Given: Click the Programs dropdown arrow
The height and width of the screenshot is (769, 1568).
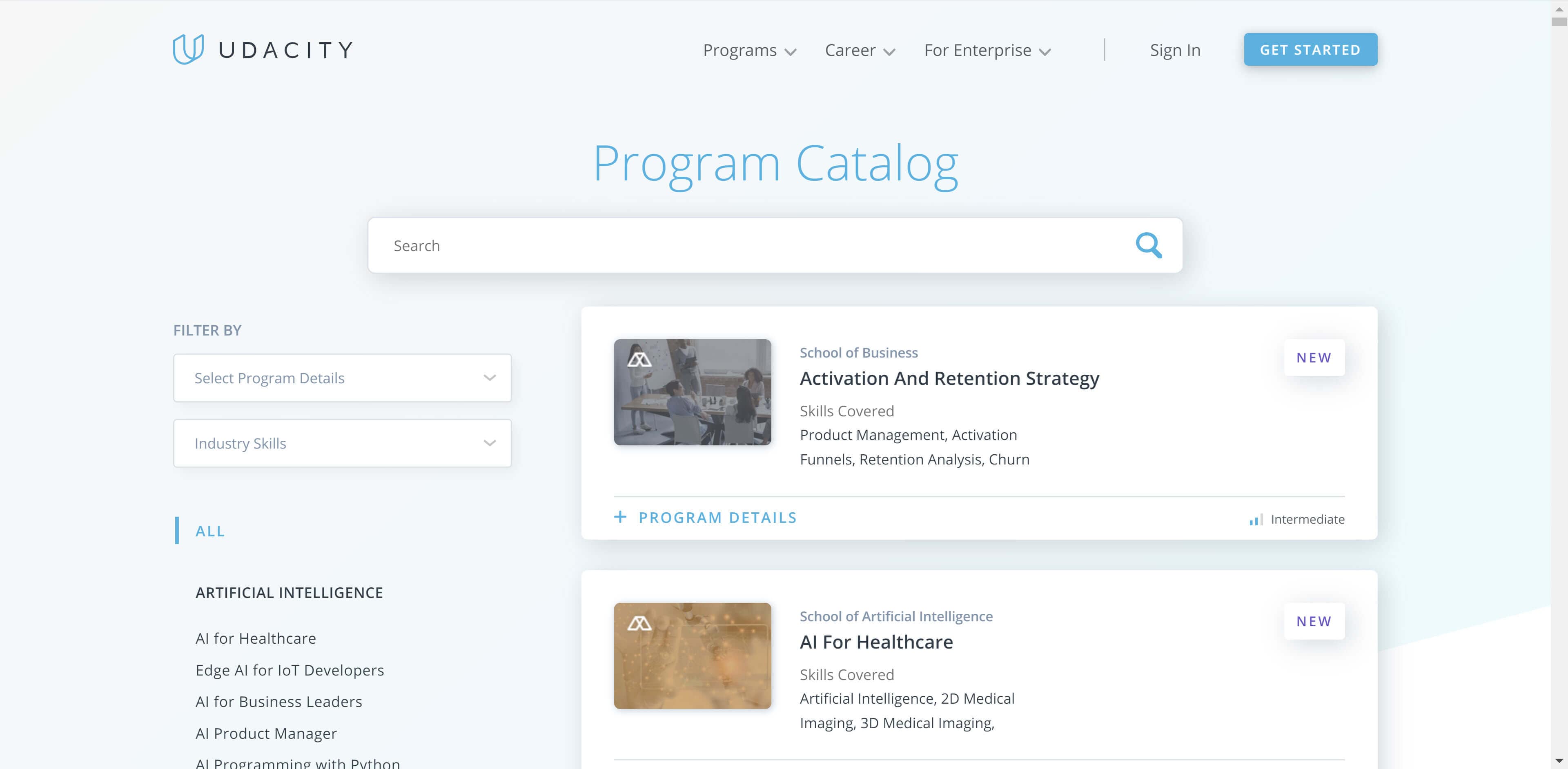Looking at the screenshot, I should [790, 50].
